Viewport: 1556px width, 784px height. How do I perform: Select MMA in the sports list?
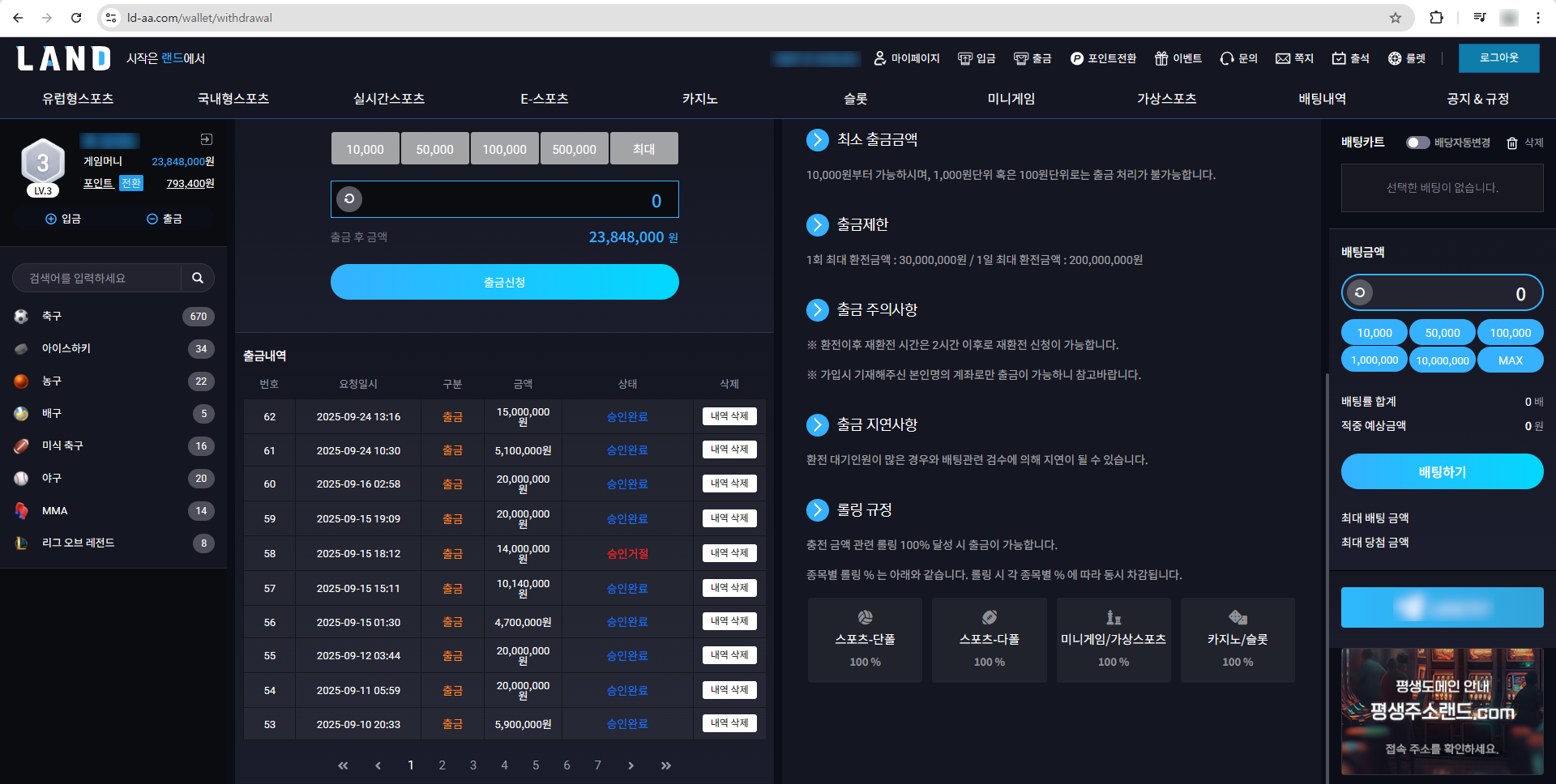[x=113, y=510]
